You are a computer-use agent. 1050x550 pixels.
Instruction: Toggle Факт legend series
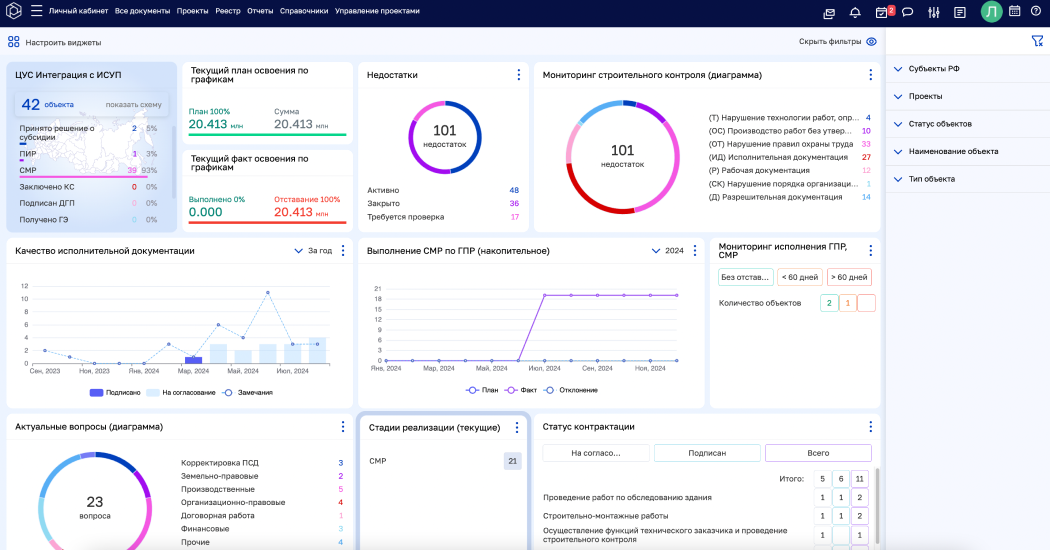(x=521, y=390)
